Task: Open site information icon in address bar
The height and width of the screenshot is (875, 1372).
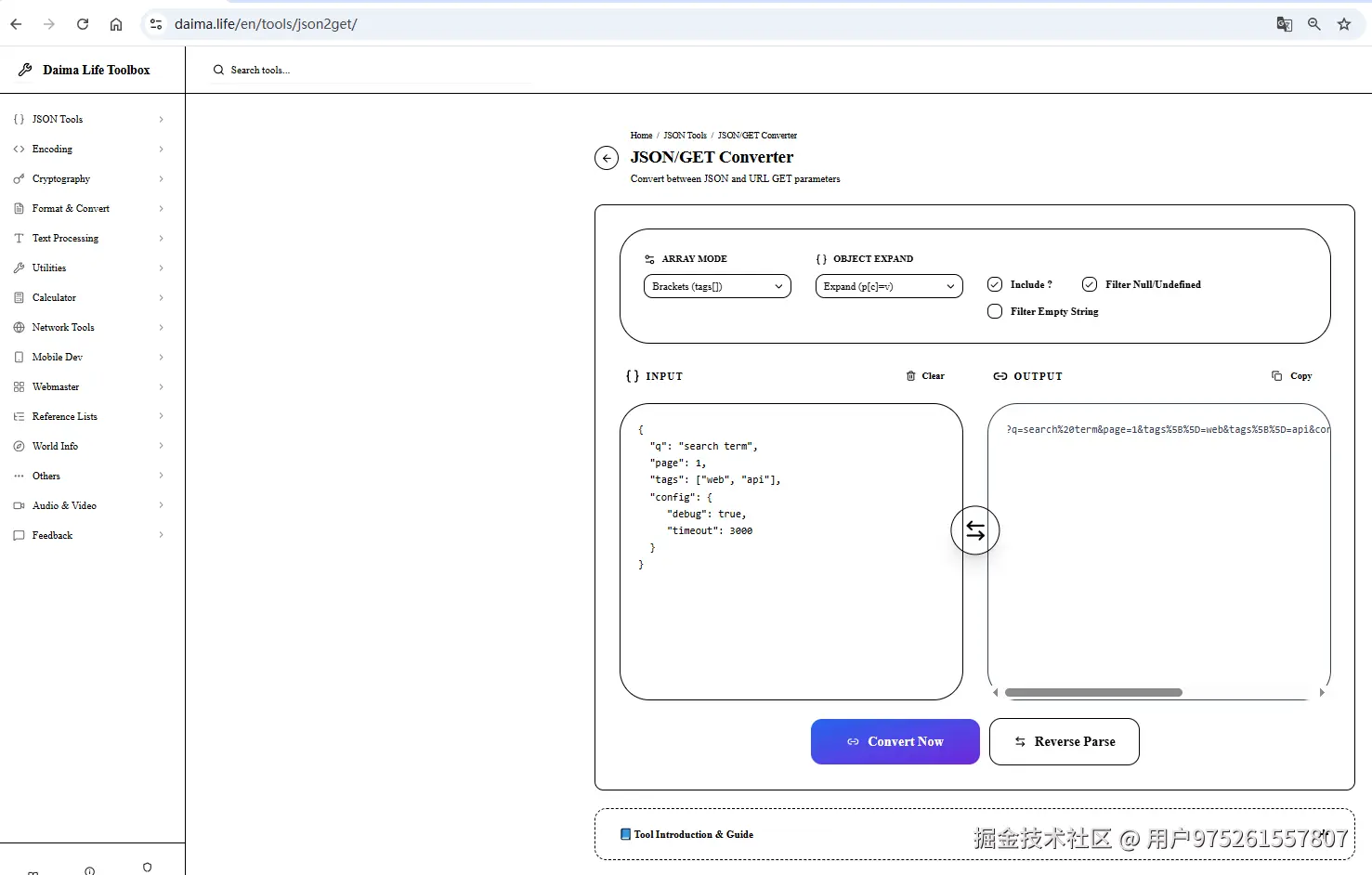Action: point(156,24)
